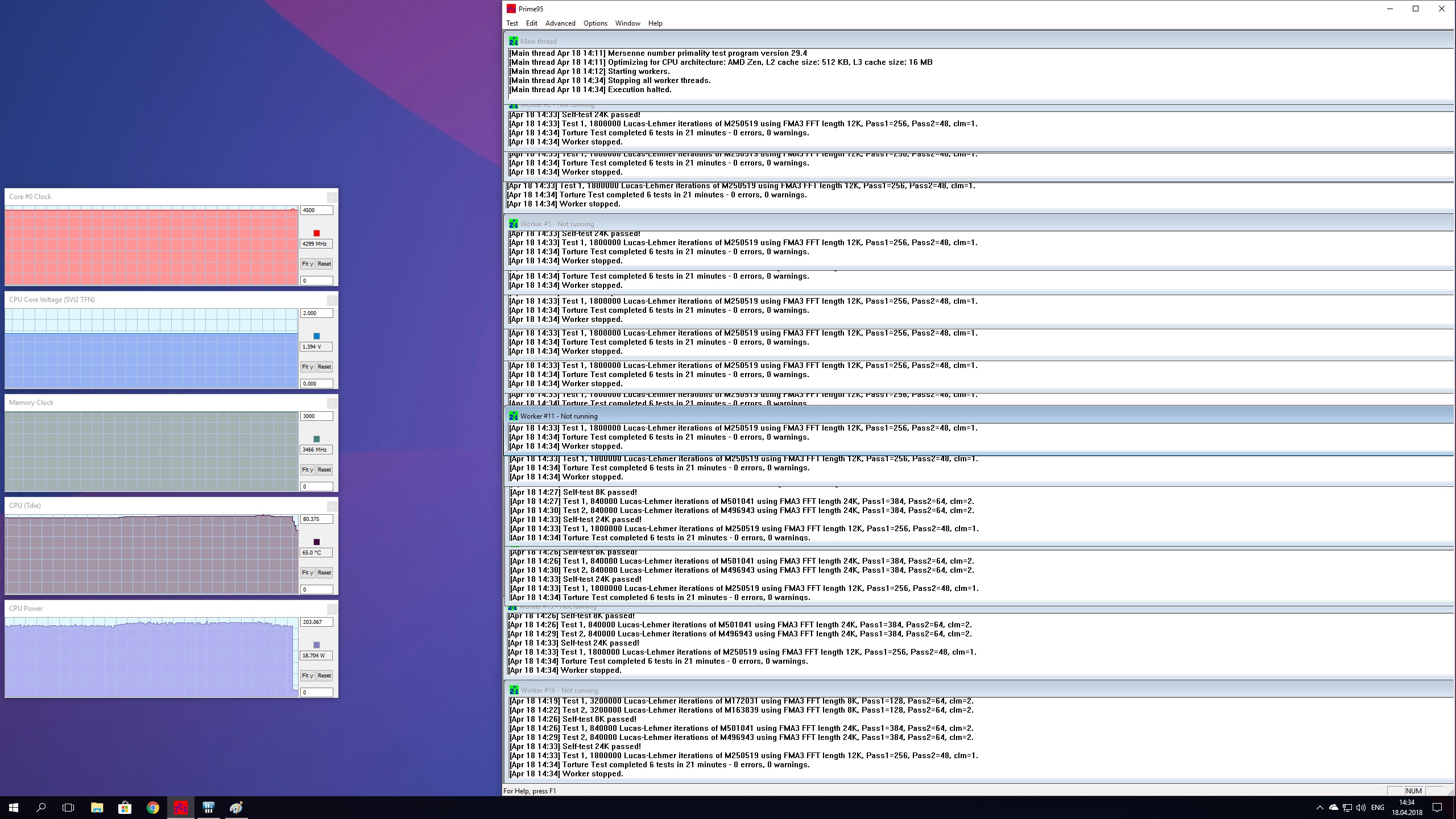Show hidden system tray icons
The width and height of the screenshot is (1456, 819).
1319,808
